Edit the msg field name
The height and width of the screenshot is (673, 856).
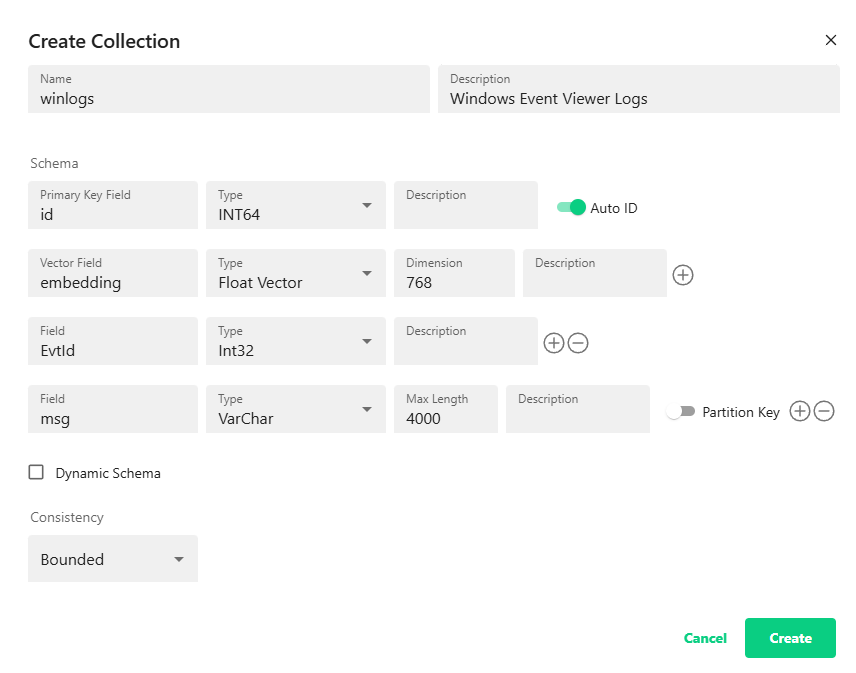[x=113, y=409]
